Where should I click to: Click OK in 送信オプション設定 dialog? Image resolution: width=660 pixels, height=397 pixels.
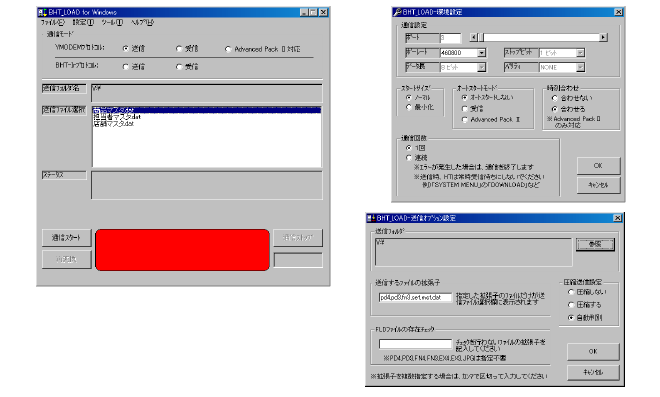click(x=593, y=352)
